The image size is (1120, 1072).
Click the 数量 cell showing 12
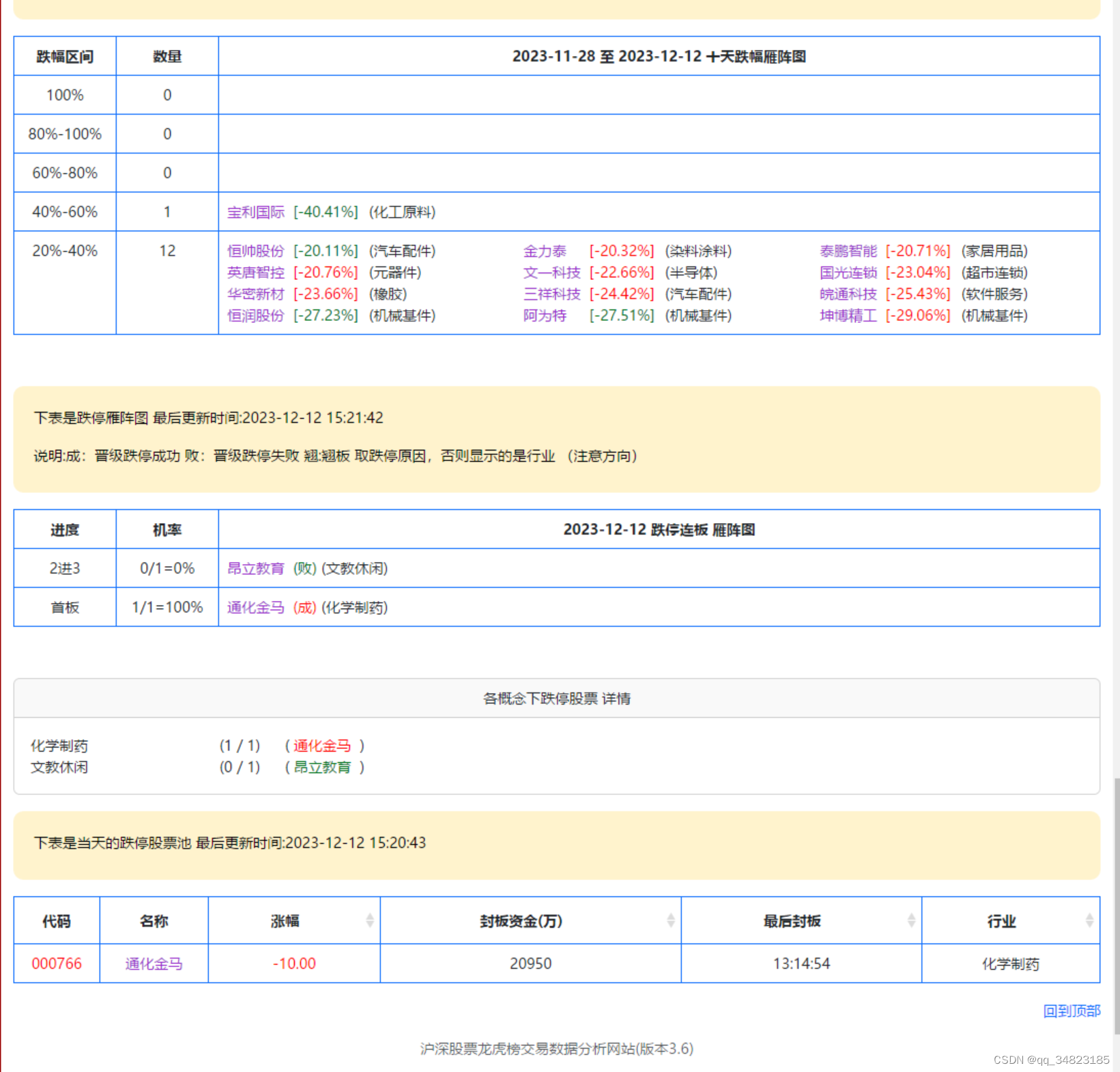pos(167,283)
